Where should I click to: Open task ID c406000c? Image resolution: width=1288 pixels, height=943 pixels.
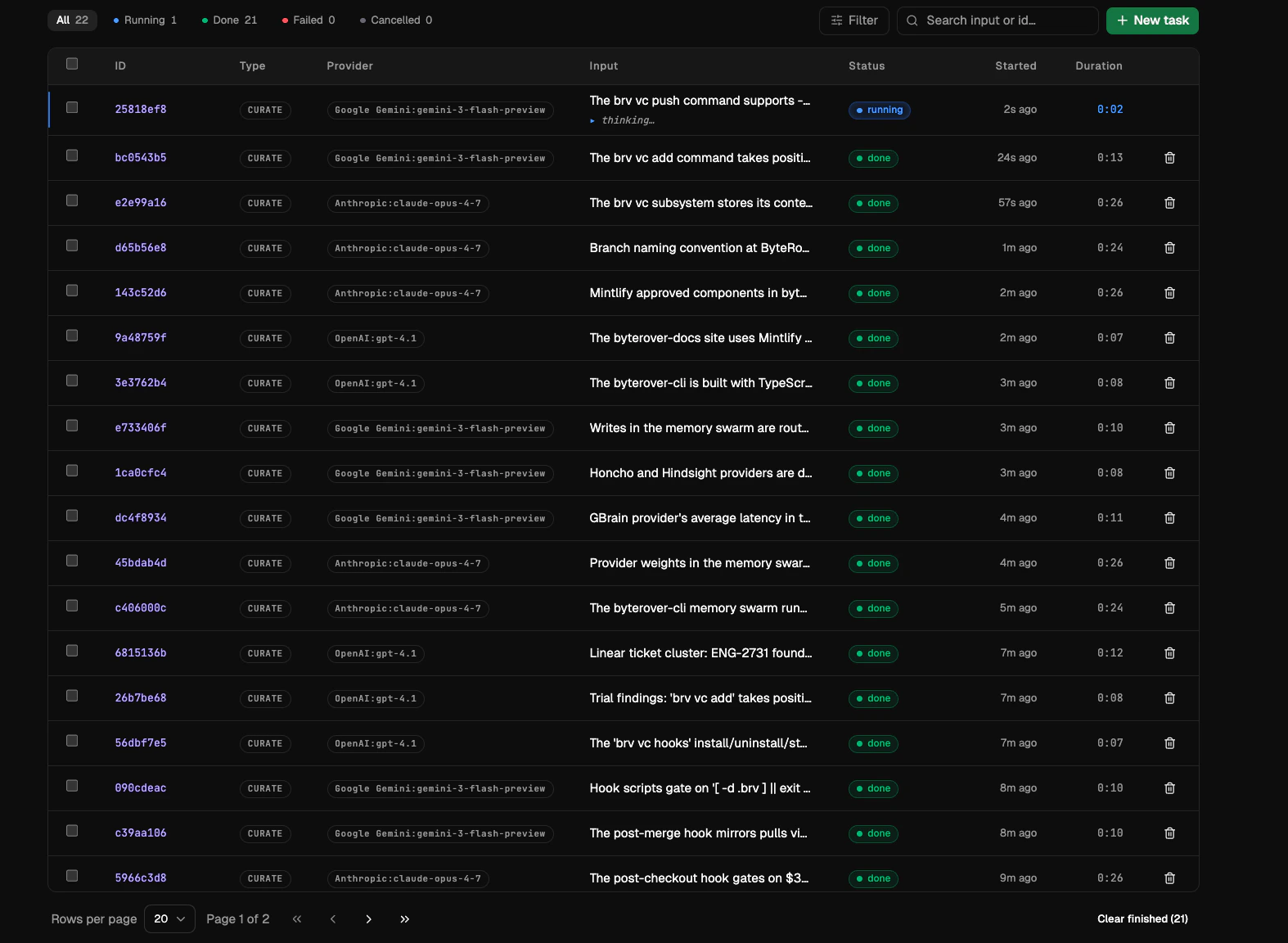(141, 608)
